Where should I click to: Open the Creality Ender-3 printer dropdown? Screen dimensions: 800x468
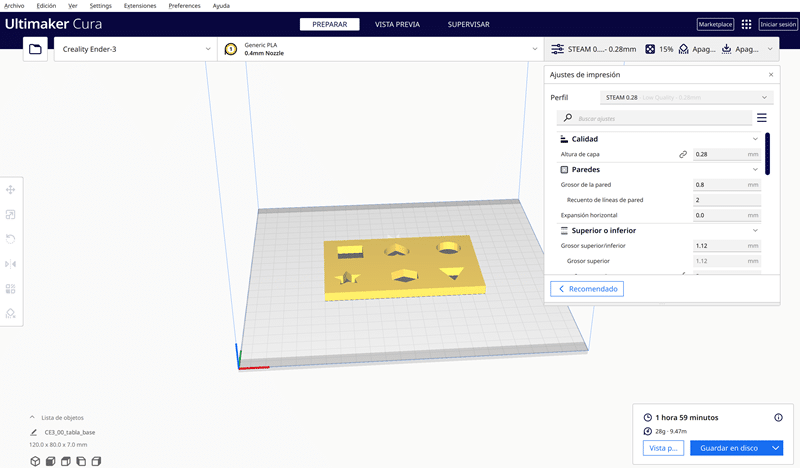tap(135, 49)
